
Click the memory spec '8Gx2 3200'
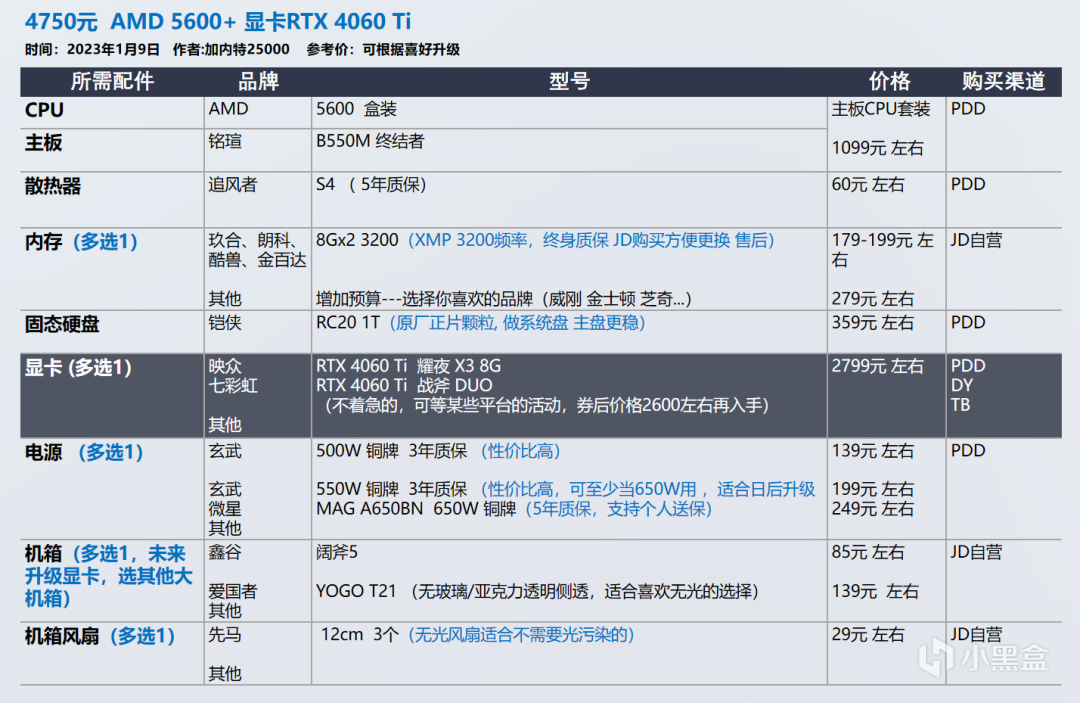[x=357, y=240]
